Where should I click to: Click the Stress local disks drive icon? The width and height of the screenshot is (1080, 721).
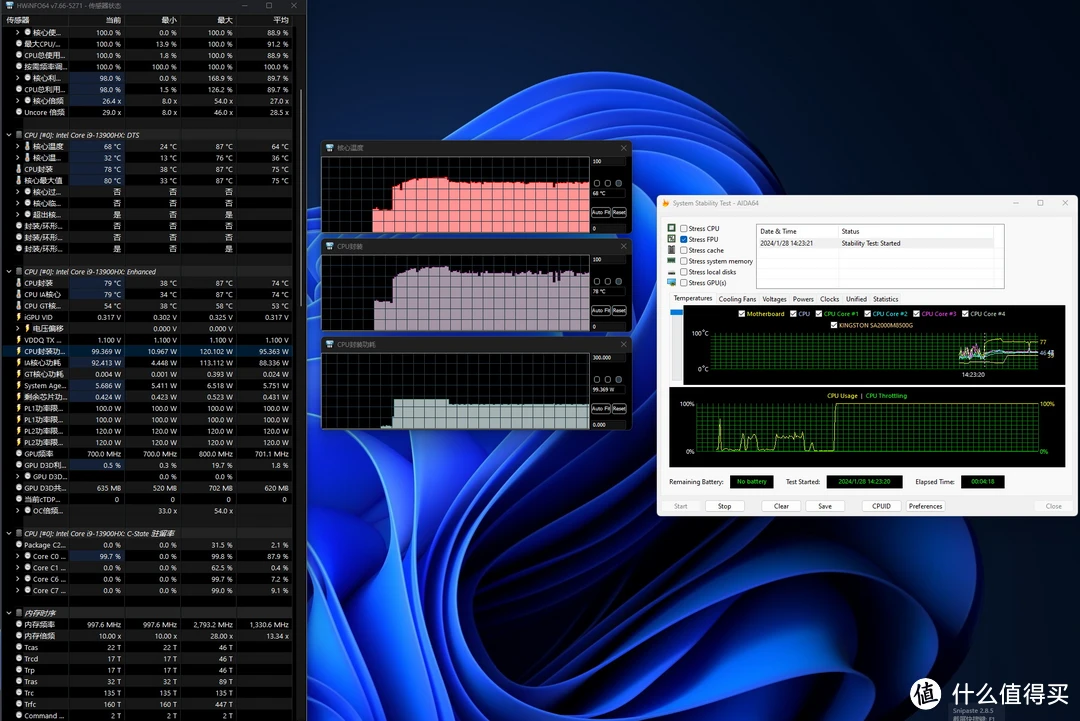[x=672, y=272]
